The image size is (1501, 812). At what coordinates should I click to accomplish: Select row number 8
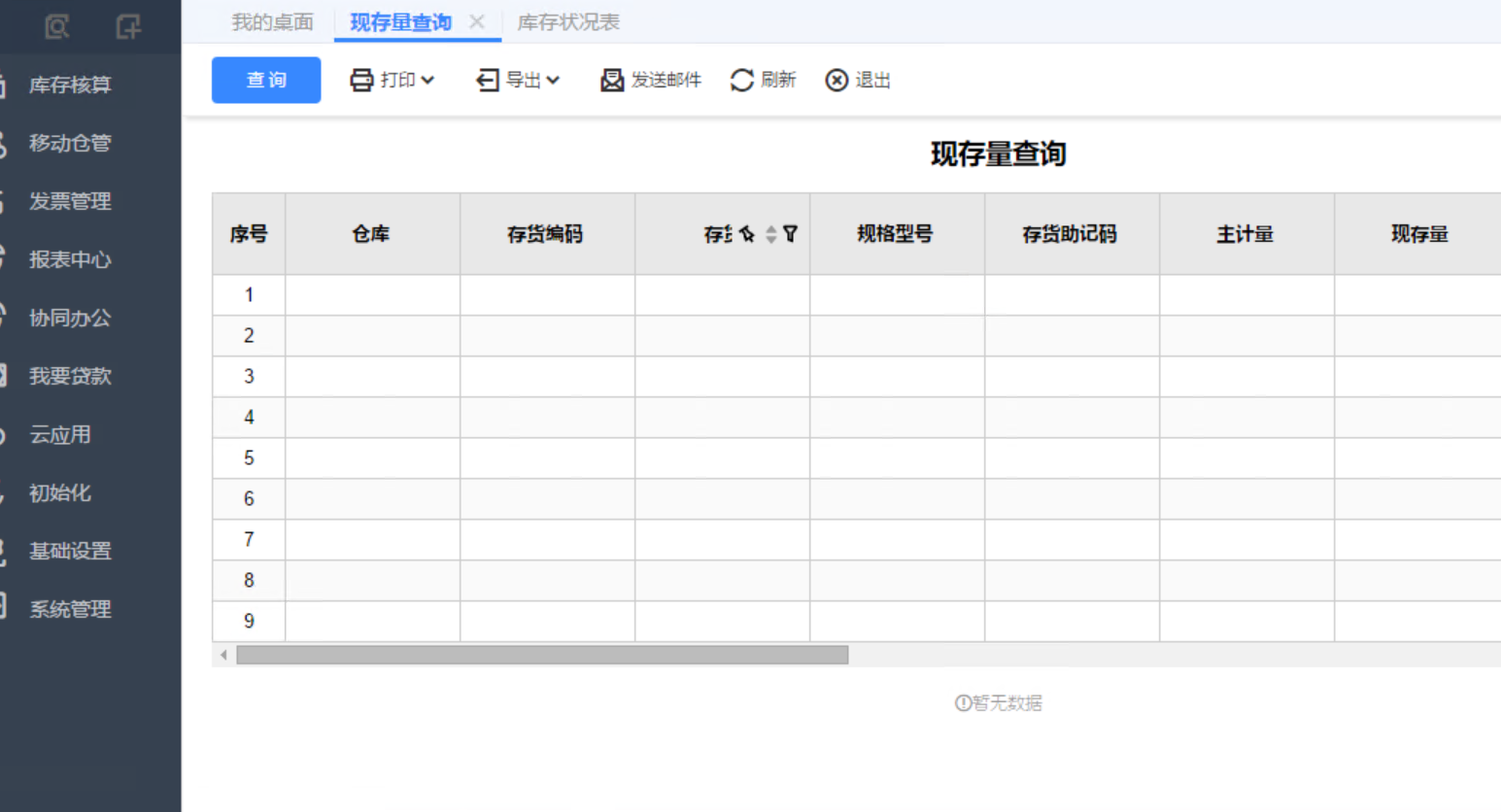[249, 580]
